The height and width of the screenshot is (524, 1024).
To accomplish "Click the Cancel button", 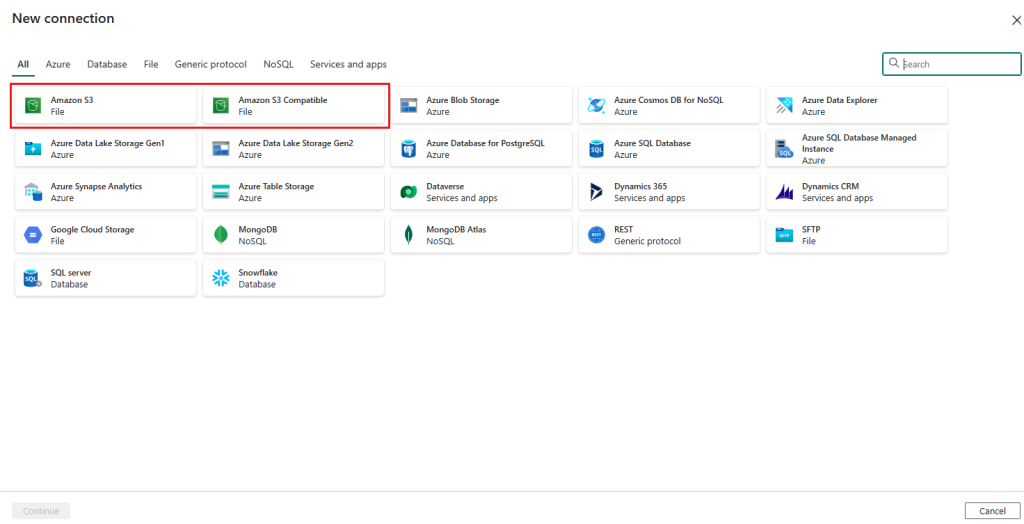I will tap(992, 511).
